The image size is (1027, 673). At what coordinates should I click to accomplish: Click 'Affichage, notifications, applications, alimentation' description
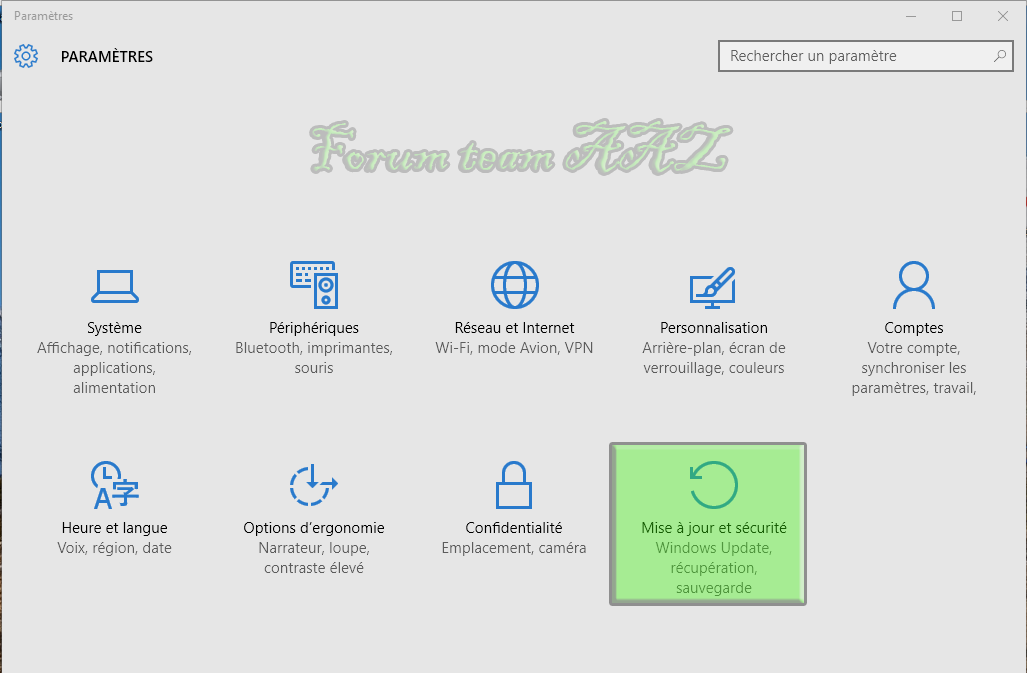[115, 368]
